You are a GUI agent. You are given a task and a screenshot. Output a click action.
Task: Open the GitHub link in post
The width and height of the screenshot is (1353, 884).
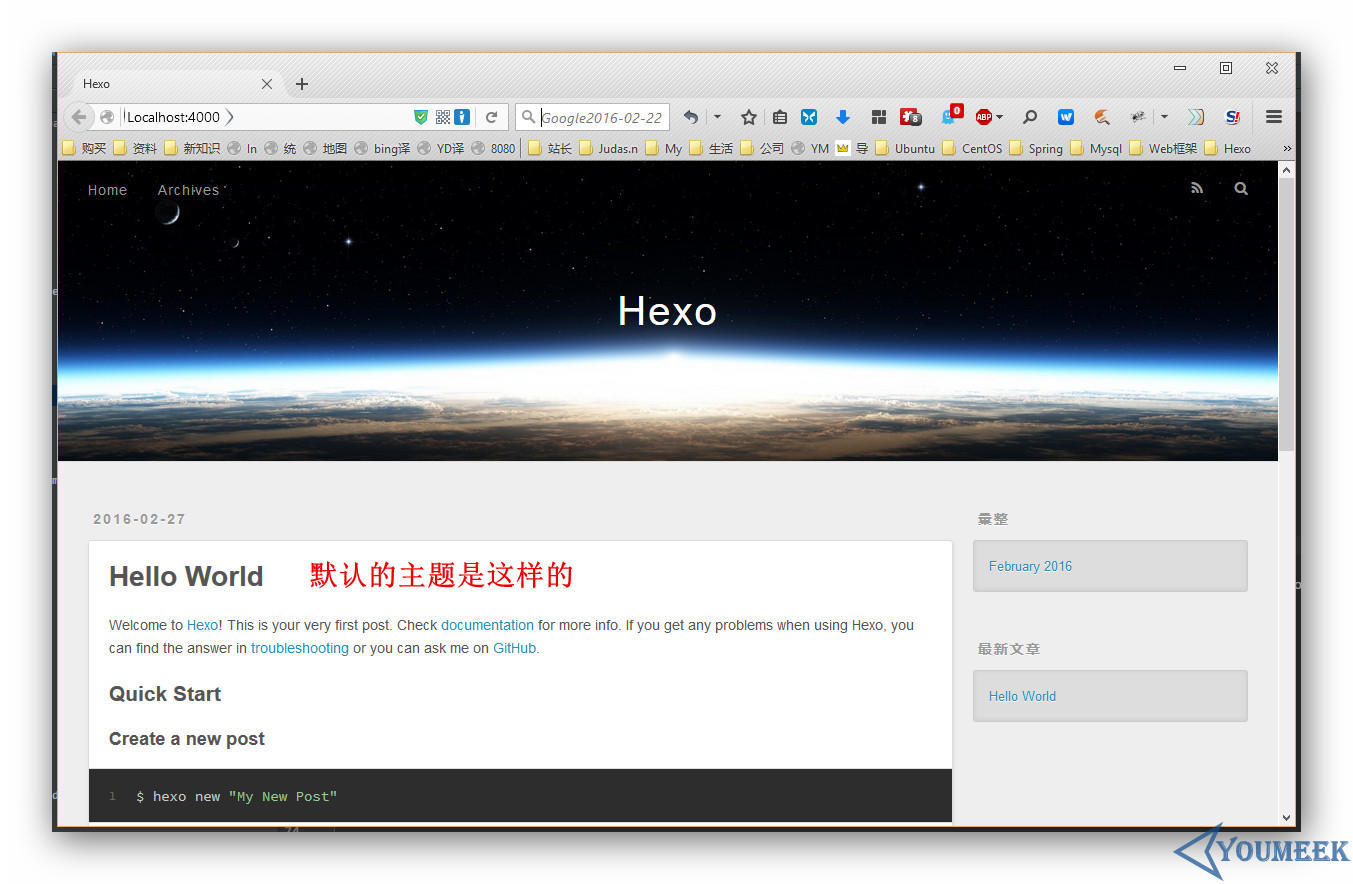click(514, 648)
